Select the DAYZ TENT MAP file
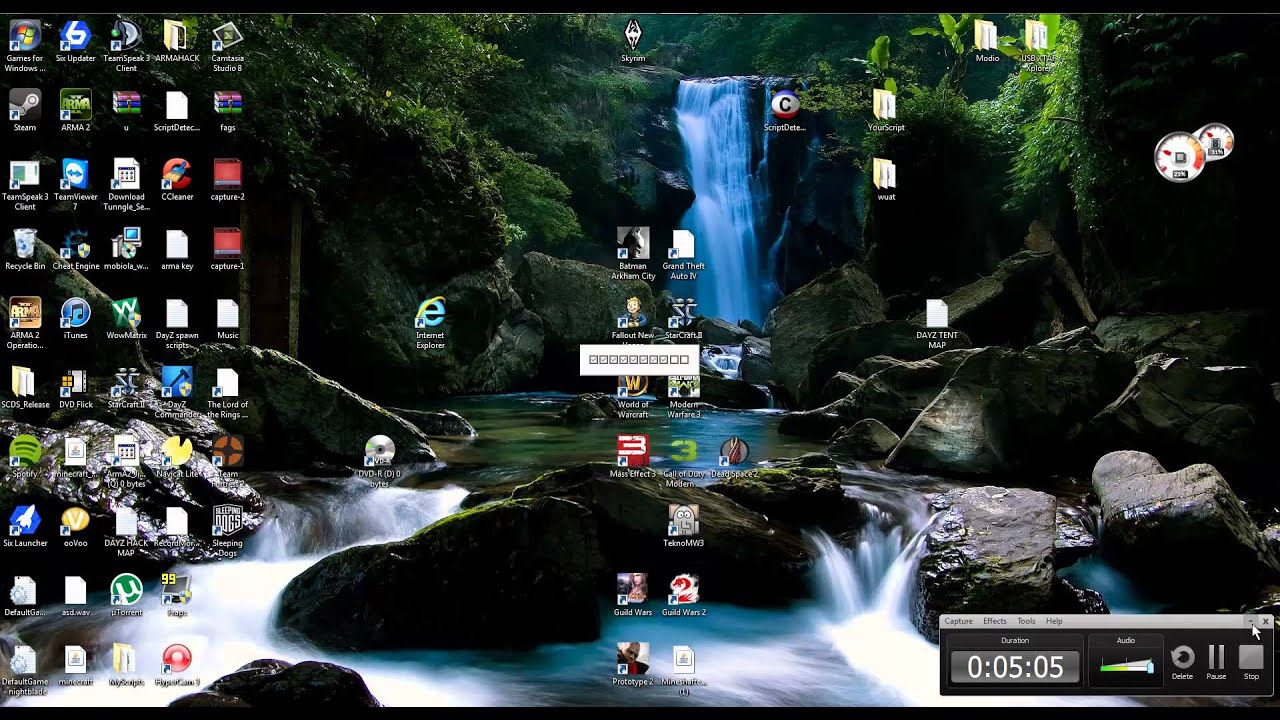The image size is (1280, 720). click(x=937, y=322)
